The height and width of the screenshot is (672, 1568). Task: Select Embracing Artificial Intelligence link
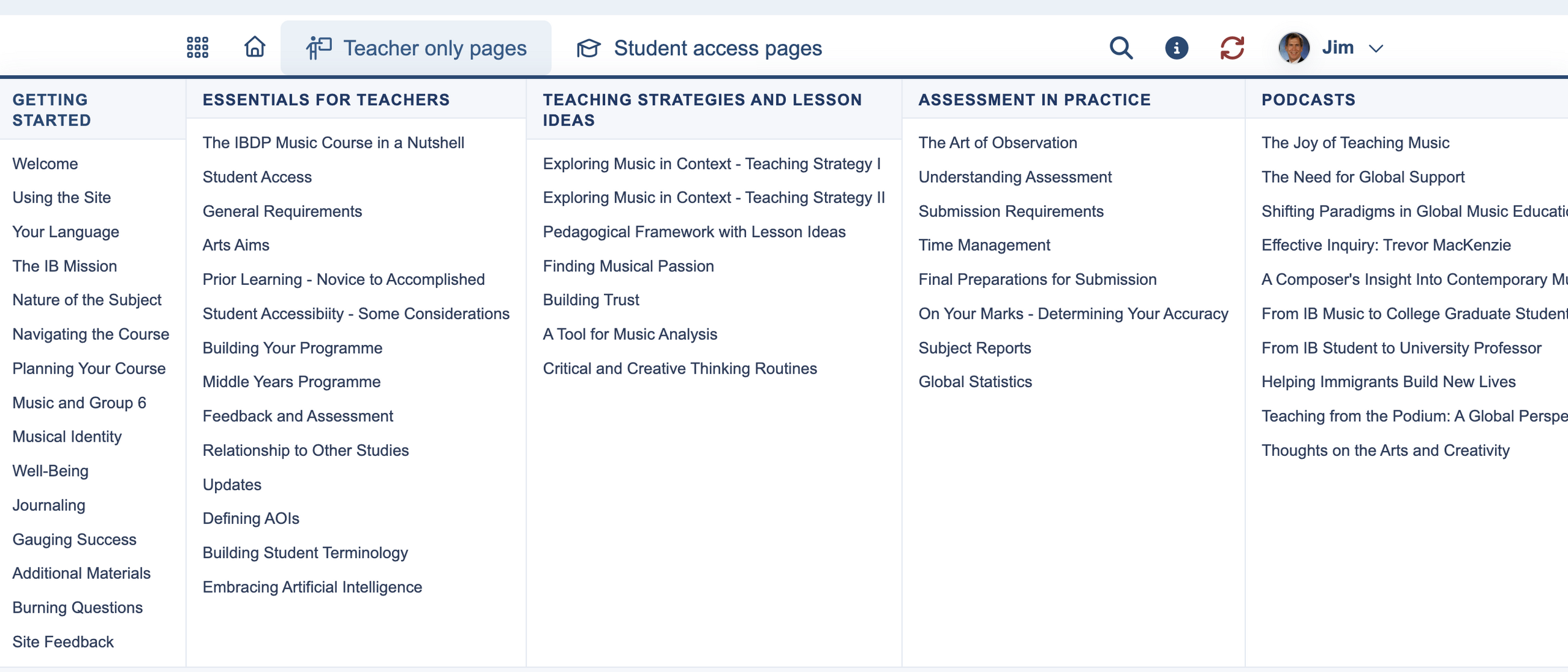pyautogui.click(x=312, y=587)
